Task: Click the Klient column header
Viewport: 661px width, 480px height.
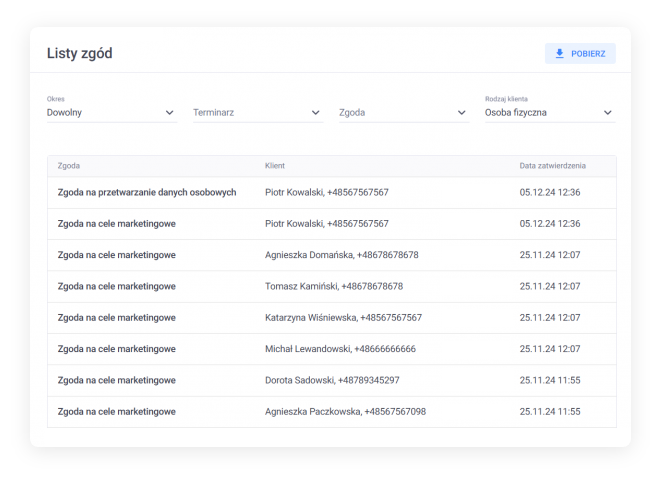Action: click(275, 165)
